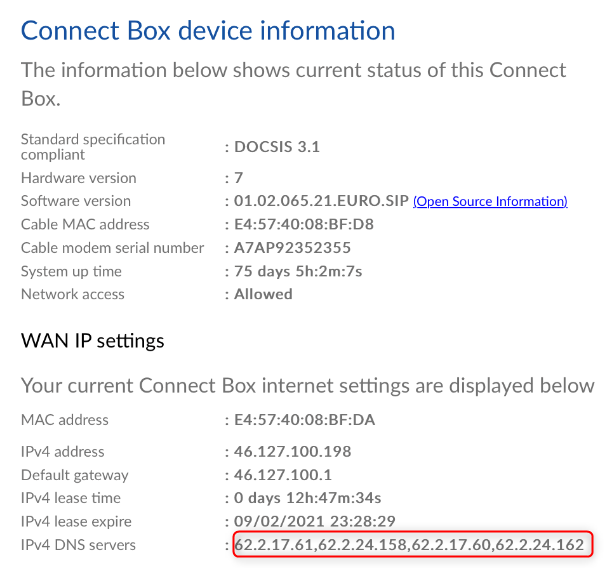Click the highlighted IPv4 DNS servers list
The width and height of the screenshot is (612, 568).
(412, 545)
